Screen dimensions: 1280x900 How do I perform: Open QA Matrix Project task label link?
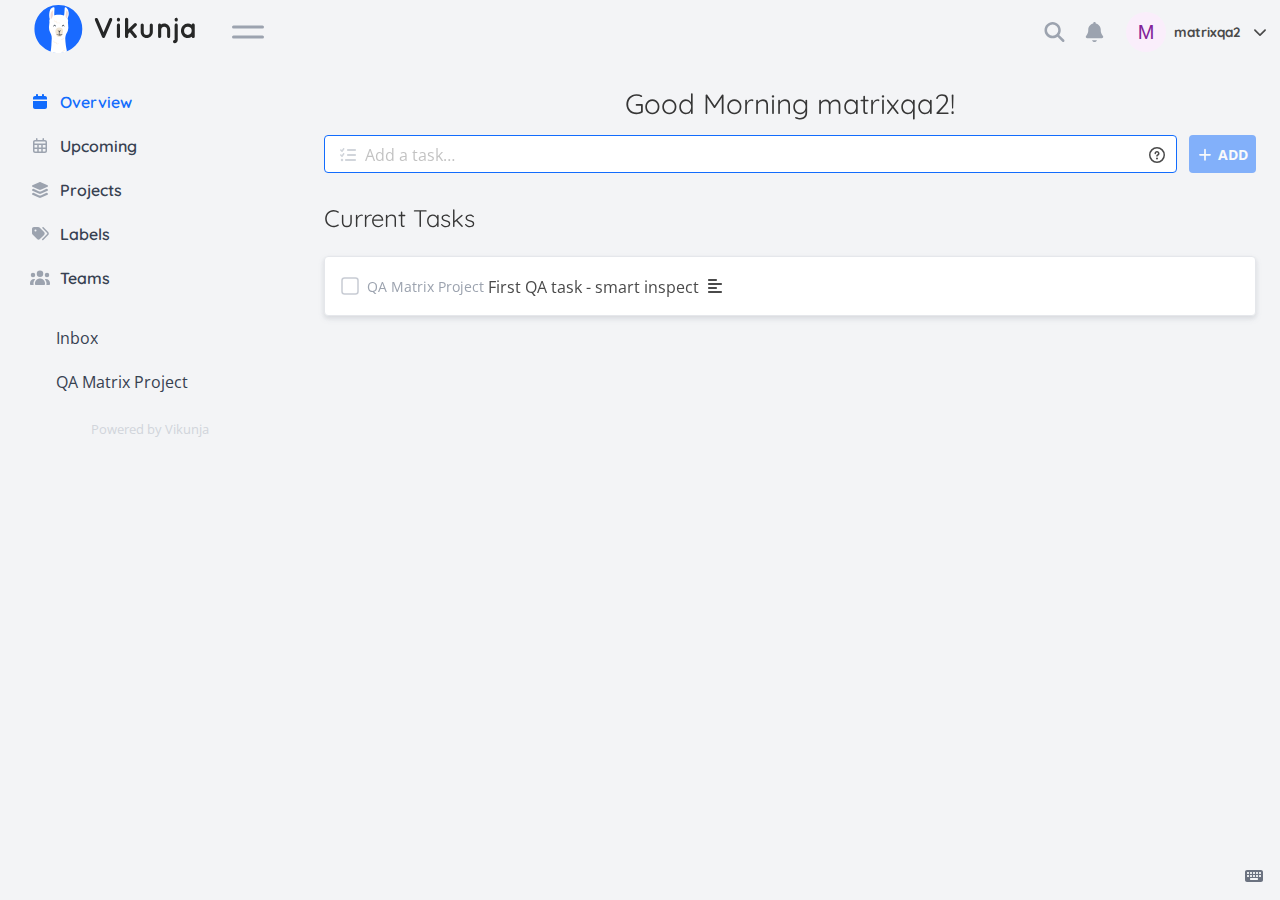[425, 287]
